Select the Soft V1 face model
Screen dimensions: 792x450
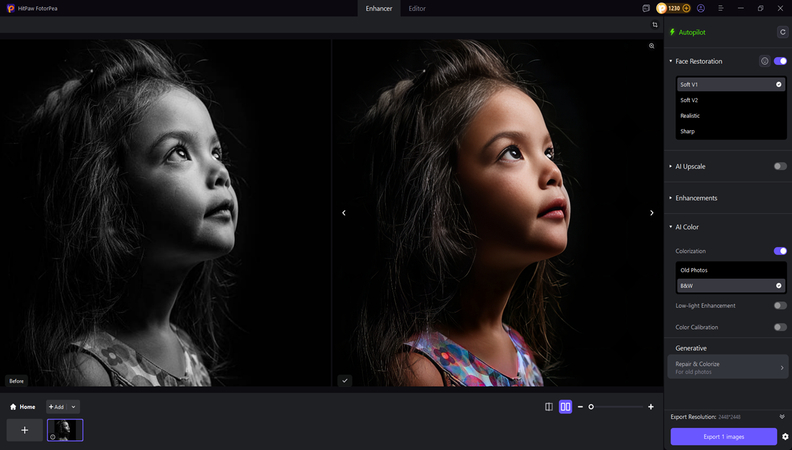(731, 84)
